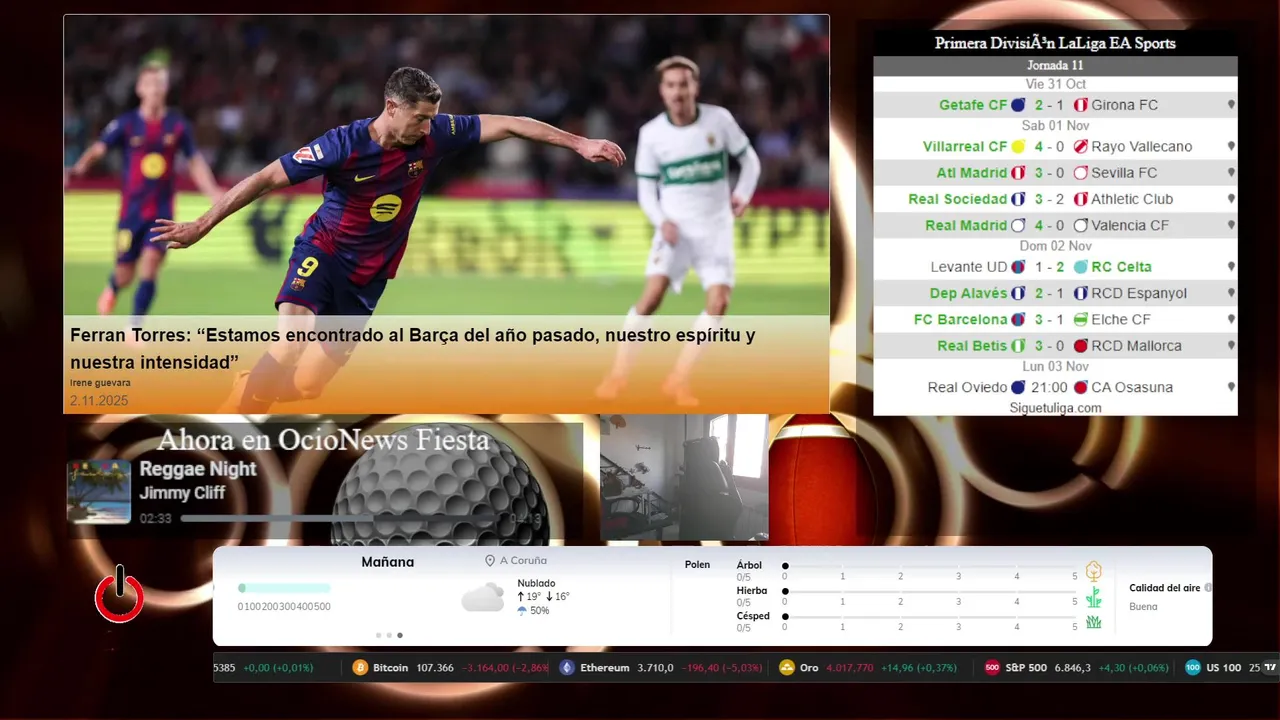Viewport: 1280px width, 720px height.
Task: Click the Elche CF green crest
Action: click(1080, 320)
